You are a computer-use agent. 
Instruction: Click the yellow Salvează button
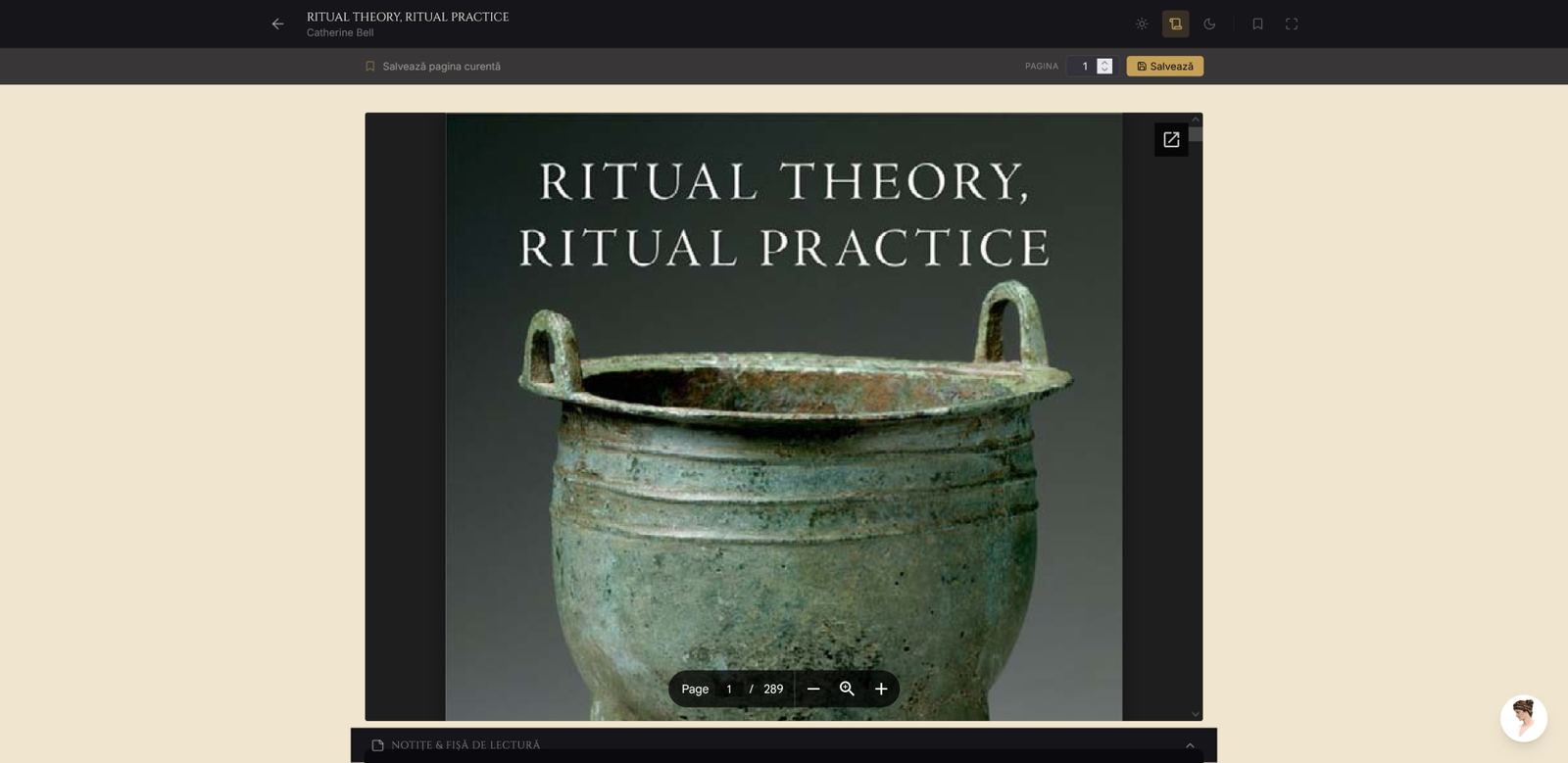coord(1164,67)
